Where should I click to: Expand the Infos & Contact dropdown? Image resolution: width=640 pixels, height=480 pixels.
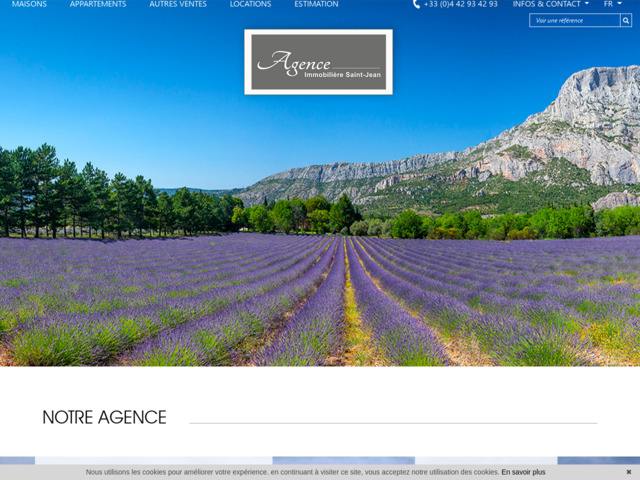[546, 4]
